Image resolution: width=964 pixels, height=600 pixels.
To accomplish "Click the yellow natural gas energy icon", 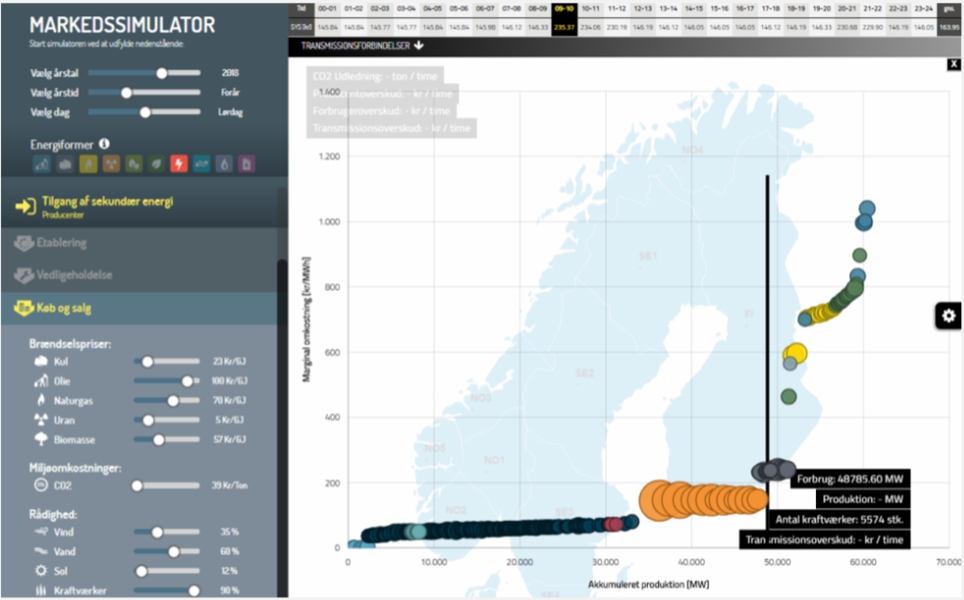I will (87, 164).
